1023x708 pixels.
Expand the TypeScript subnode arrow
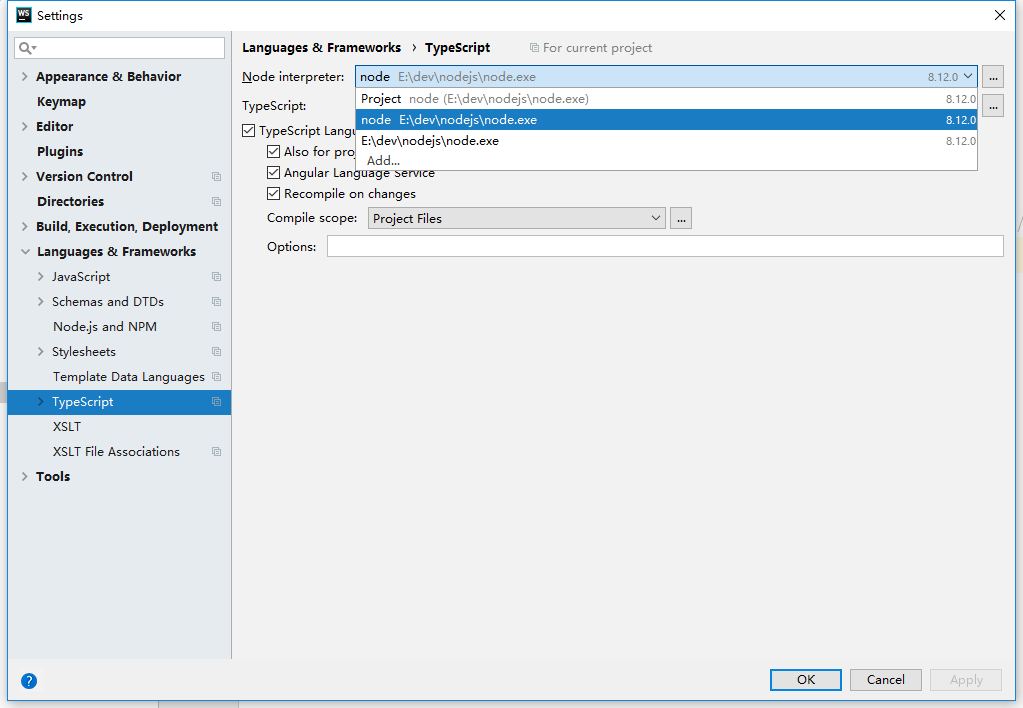pyautogui.click(x=40, y=401)
